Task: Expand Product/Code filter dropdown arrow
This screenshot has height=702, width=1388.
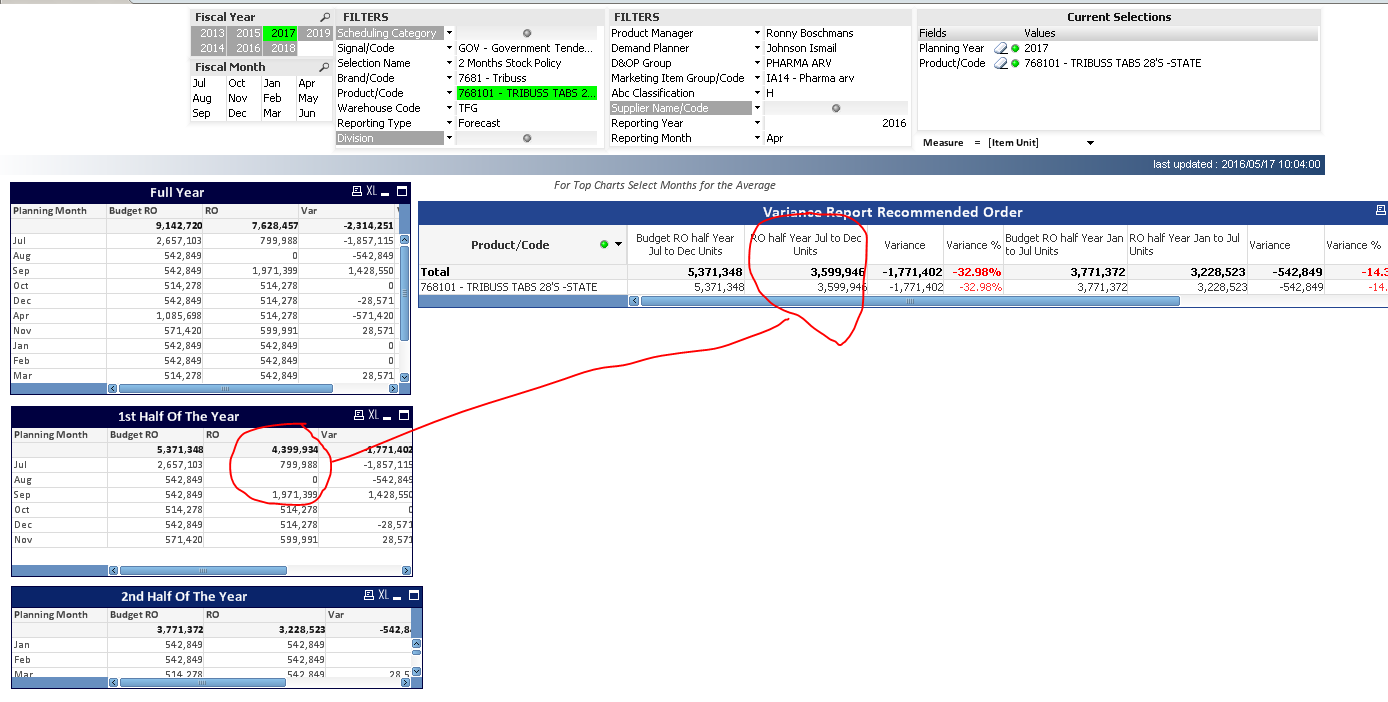Action: tap(449, 93)
